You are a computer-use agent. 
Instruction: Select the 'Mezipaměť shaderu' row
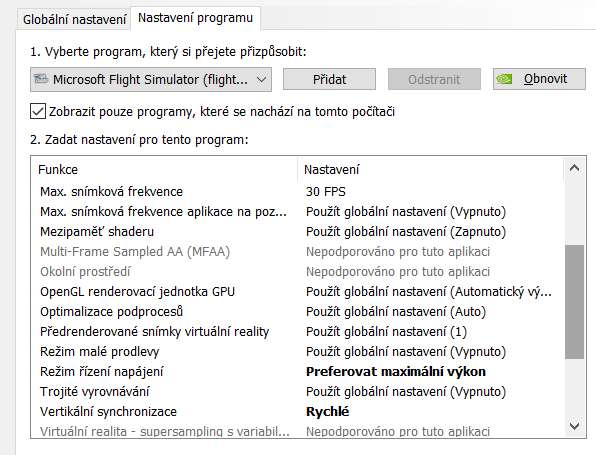[x=298, y=231]
